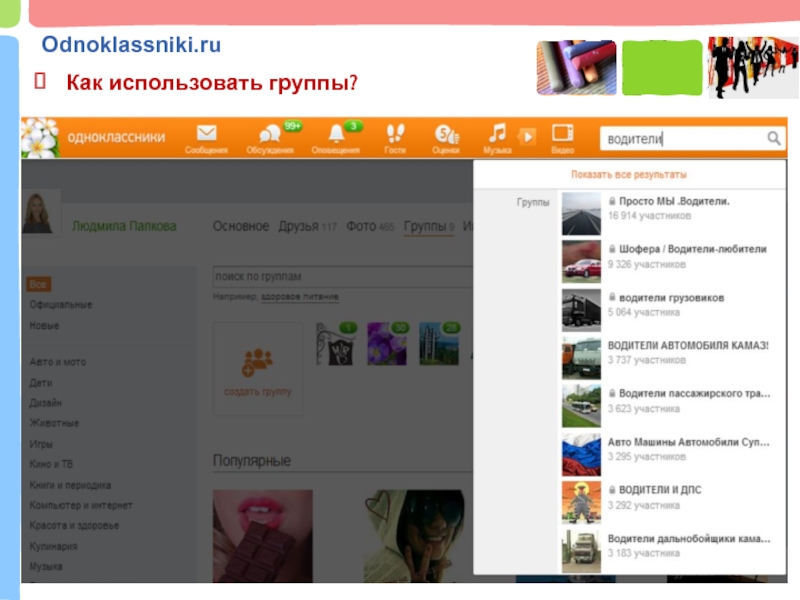Click Russian flag thumbnail of Авто Машины
This screenshot has width=800, height=600.
point(581,455)
